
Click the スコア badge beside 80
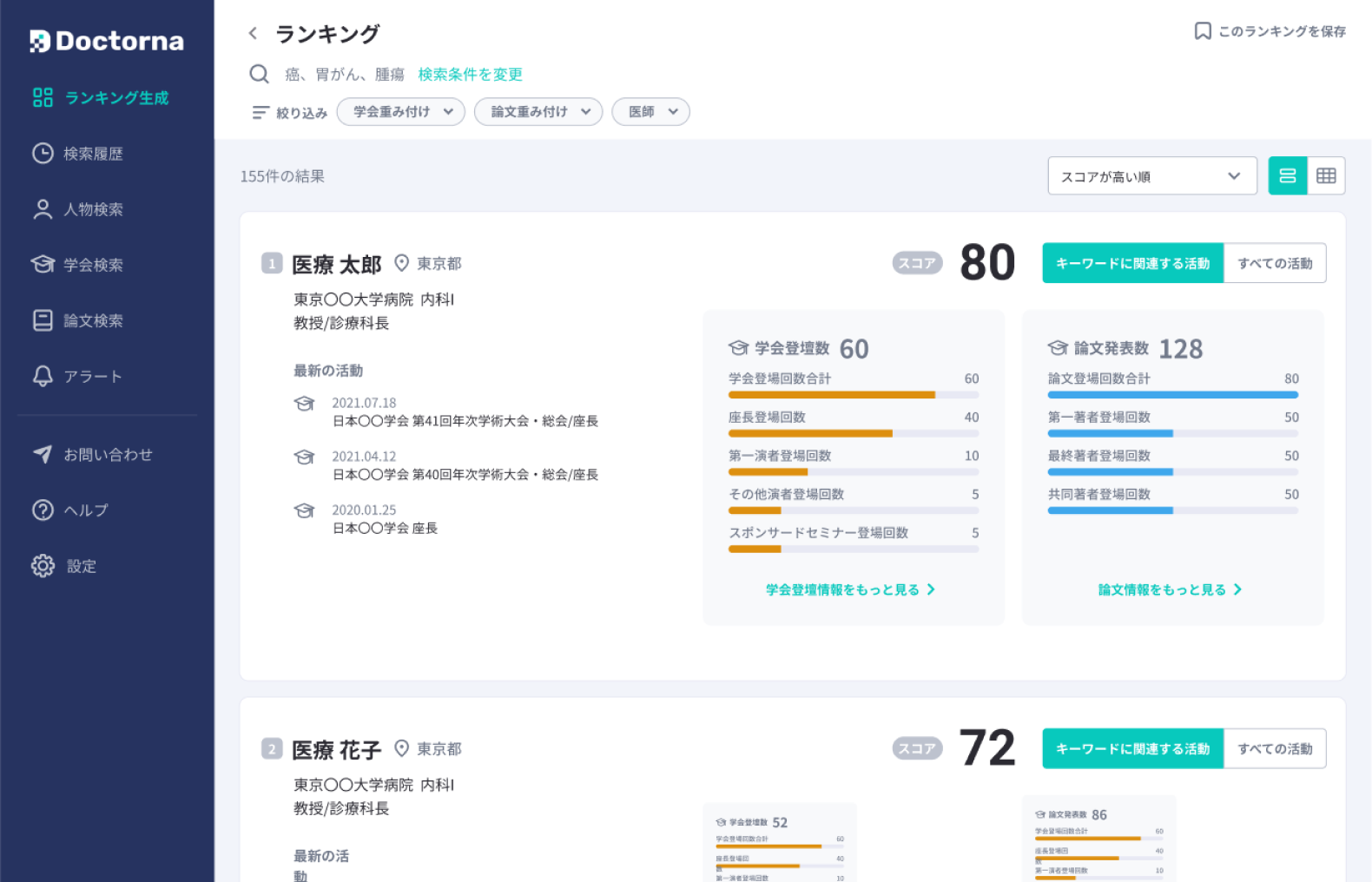point(917,263)
